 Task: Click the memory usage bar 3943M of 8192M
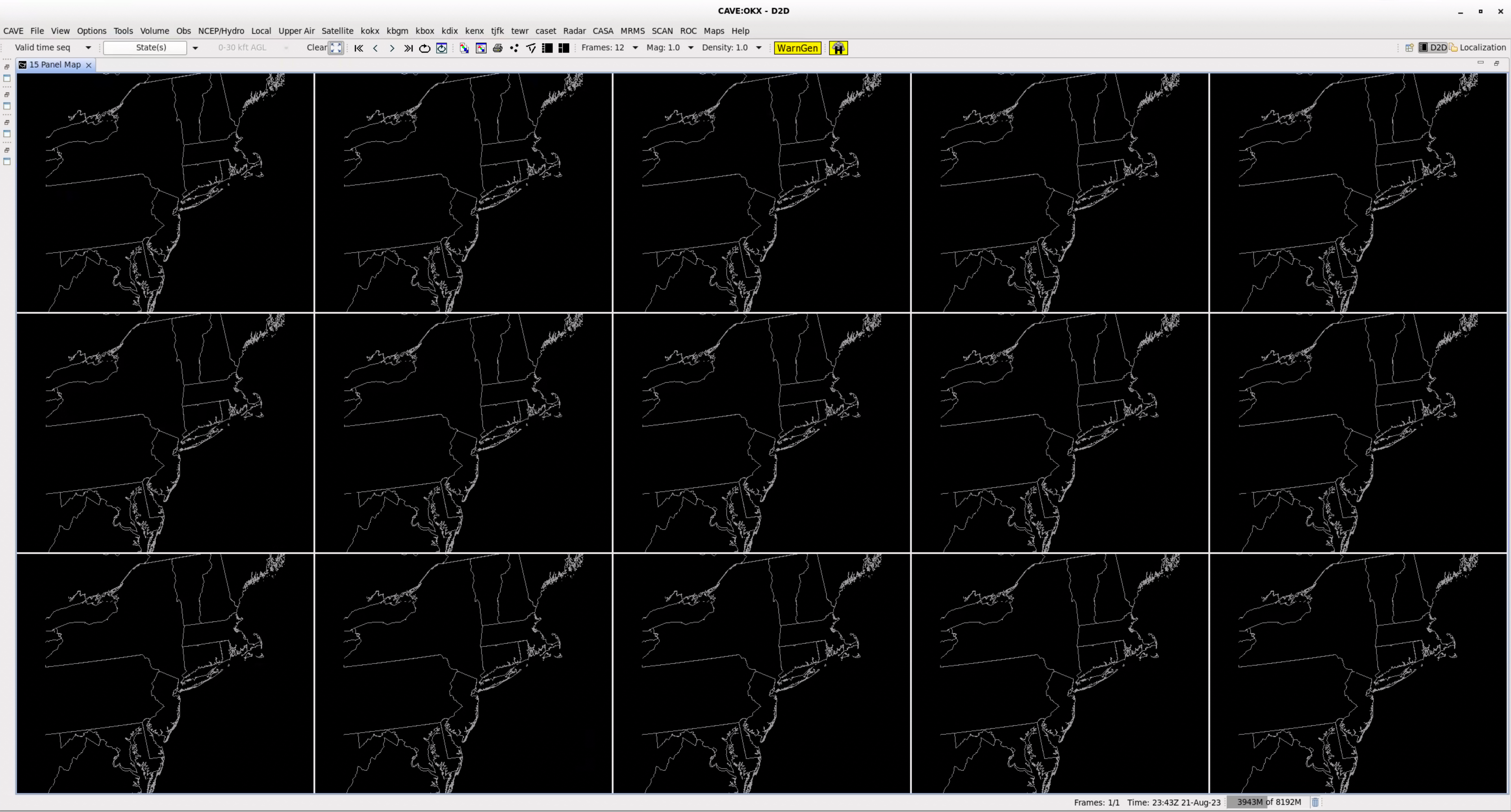(x=1269, y=802)
